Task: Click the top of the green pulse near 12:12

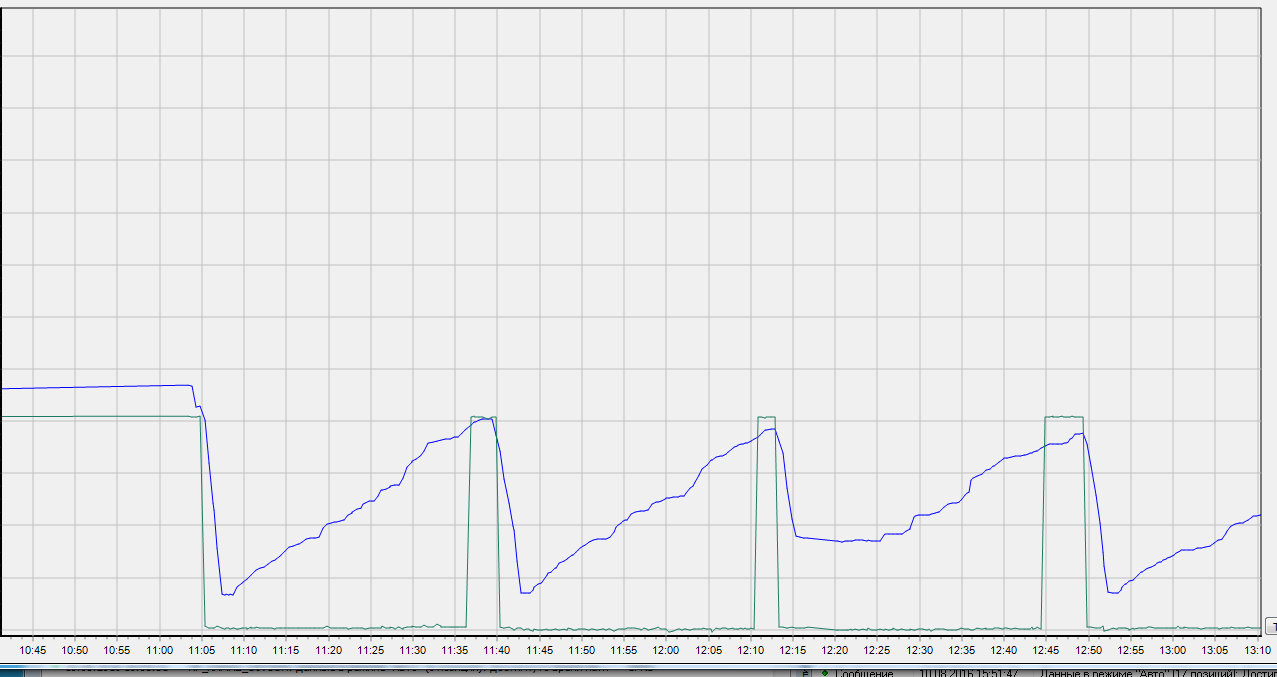Action: point(766,416)
